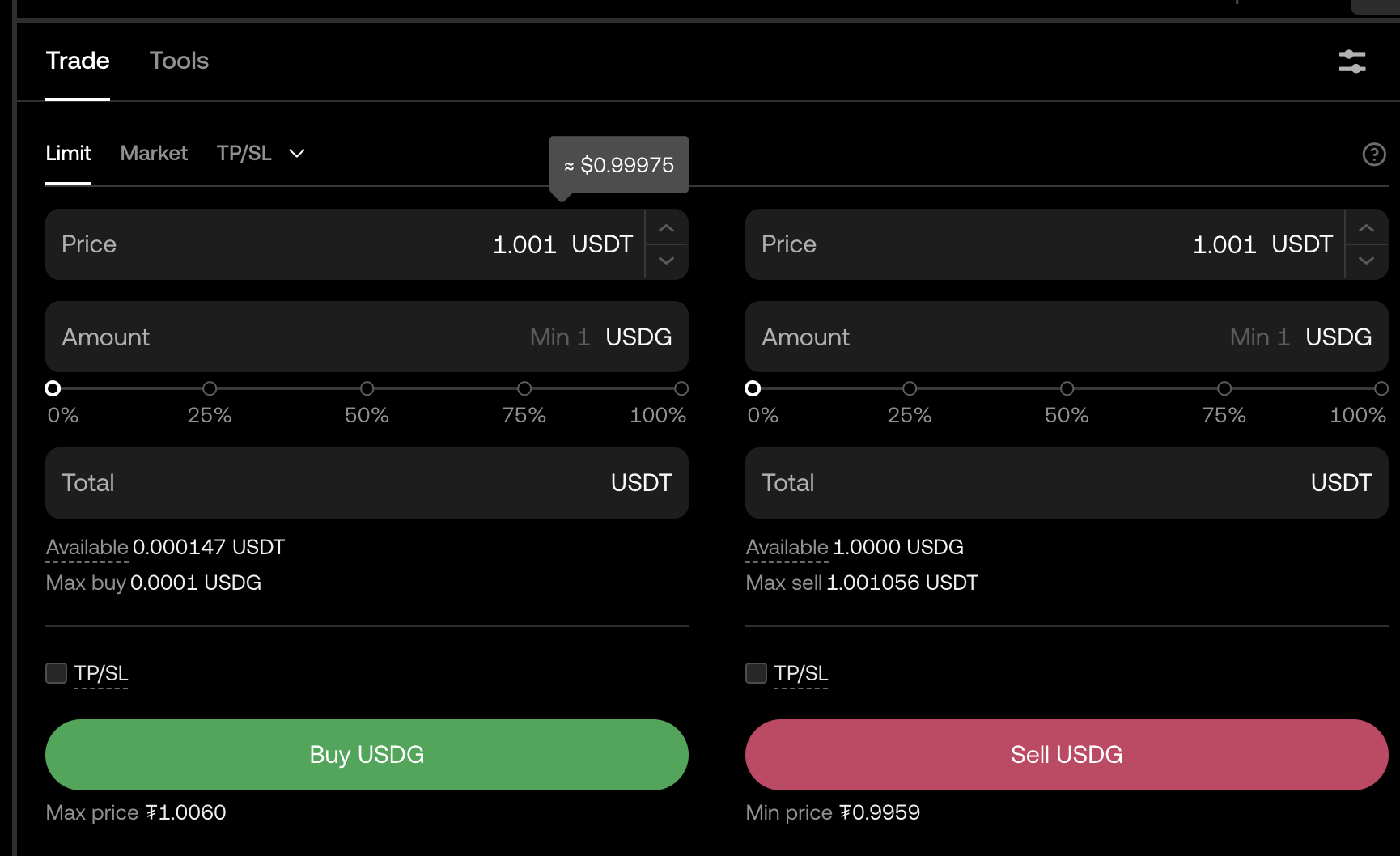Decrease sell price with down arrow
This screenshot has height=856, width=1400.
(1367, 261)
